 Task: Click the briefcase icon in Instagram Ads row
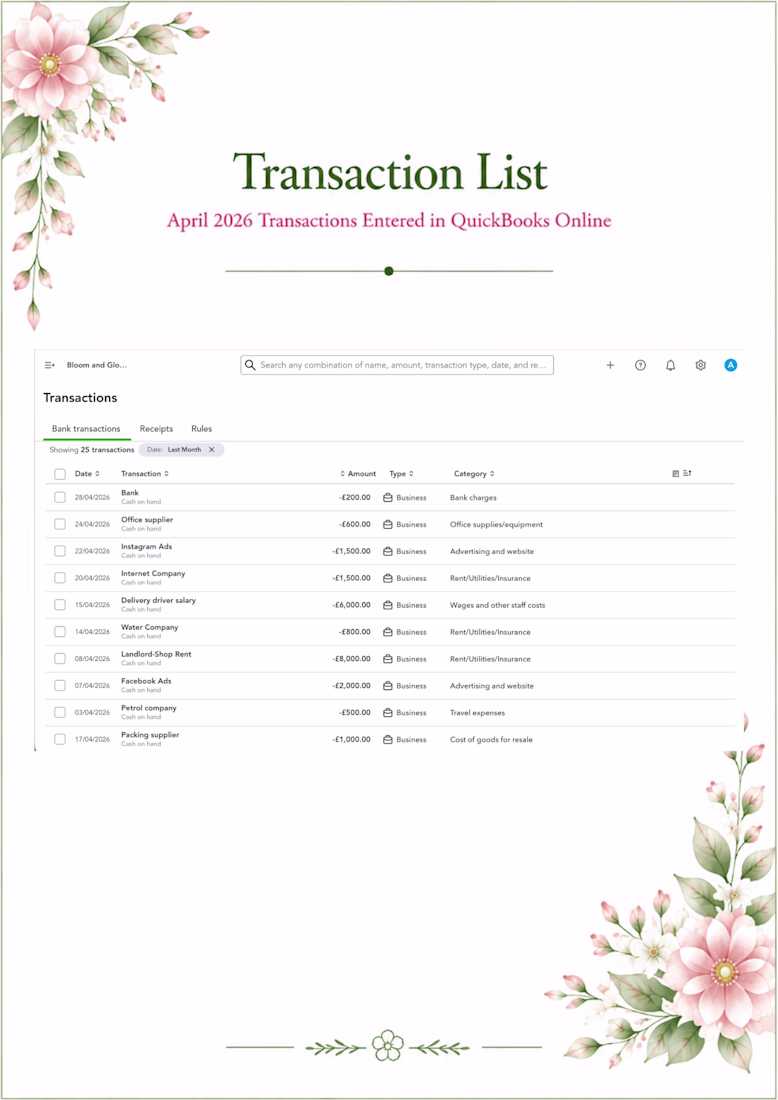tap(387, 551)
